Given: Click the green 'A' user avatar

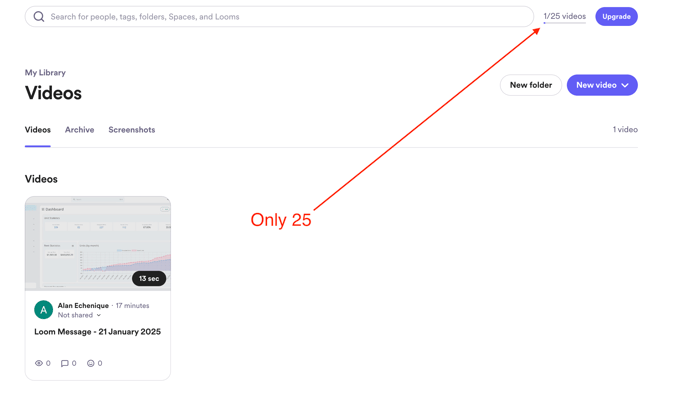Looking at the screenshot, I should [x=43, y=310].
